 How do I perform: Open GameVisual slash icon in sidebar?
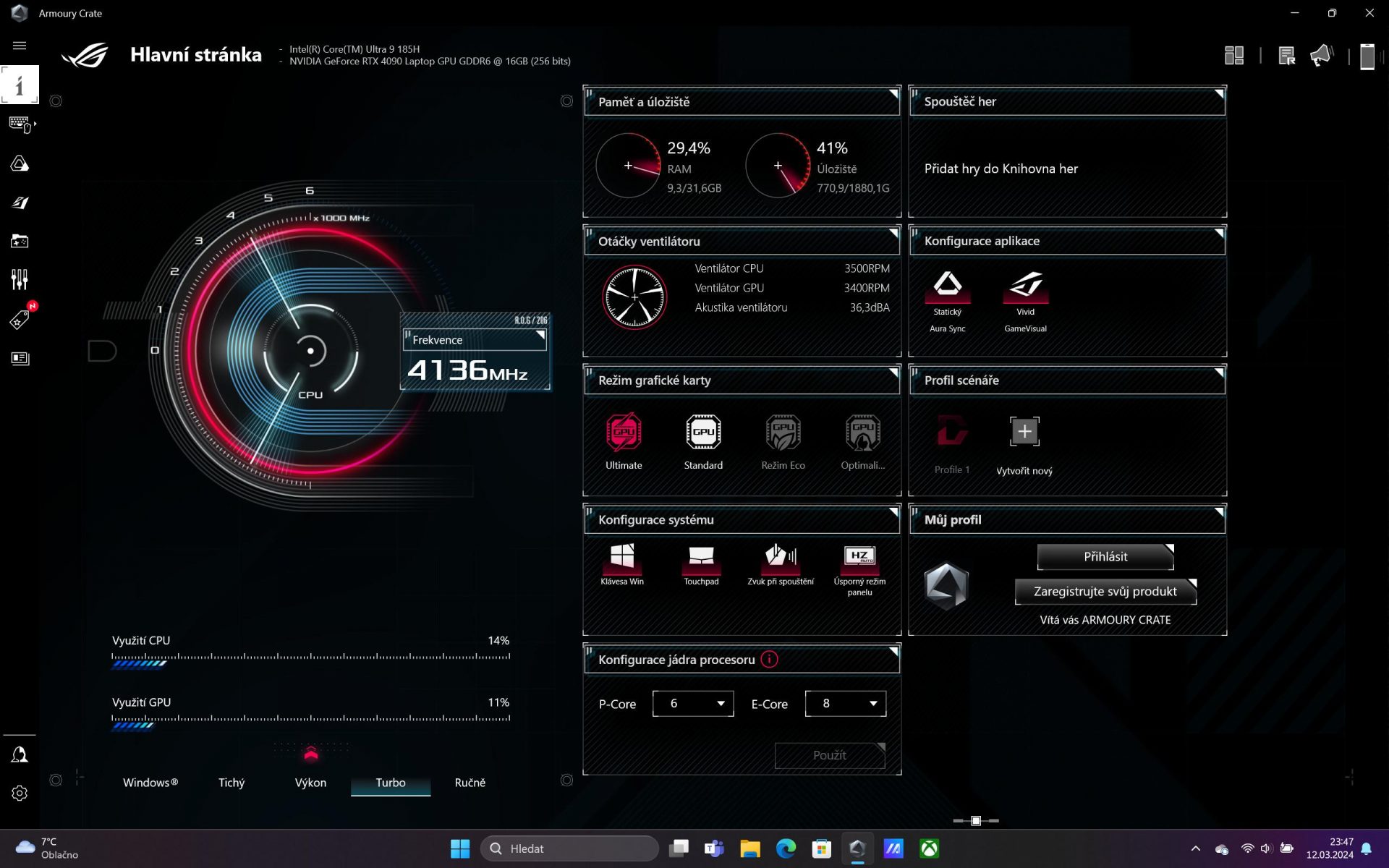[20, 203]
